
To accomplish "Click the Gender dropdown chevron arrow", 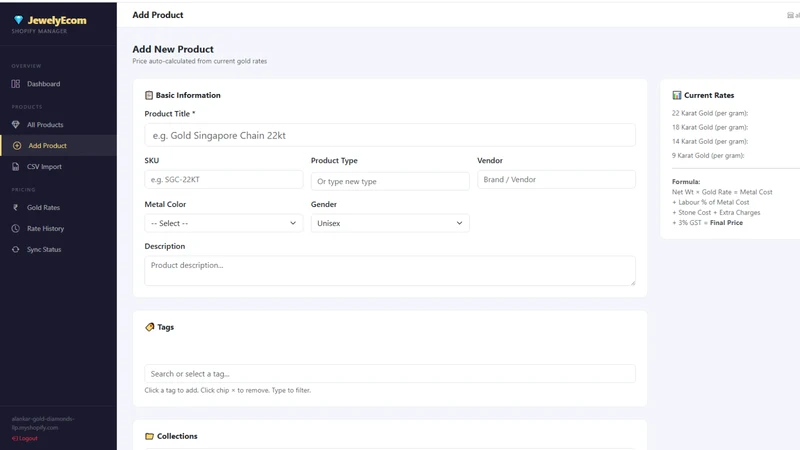I will 459,223.
